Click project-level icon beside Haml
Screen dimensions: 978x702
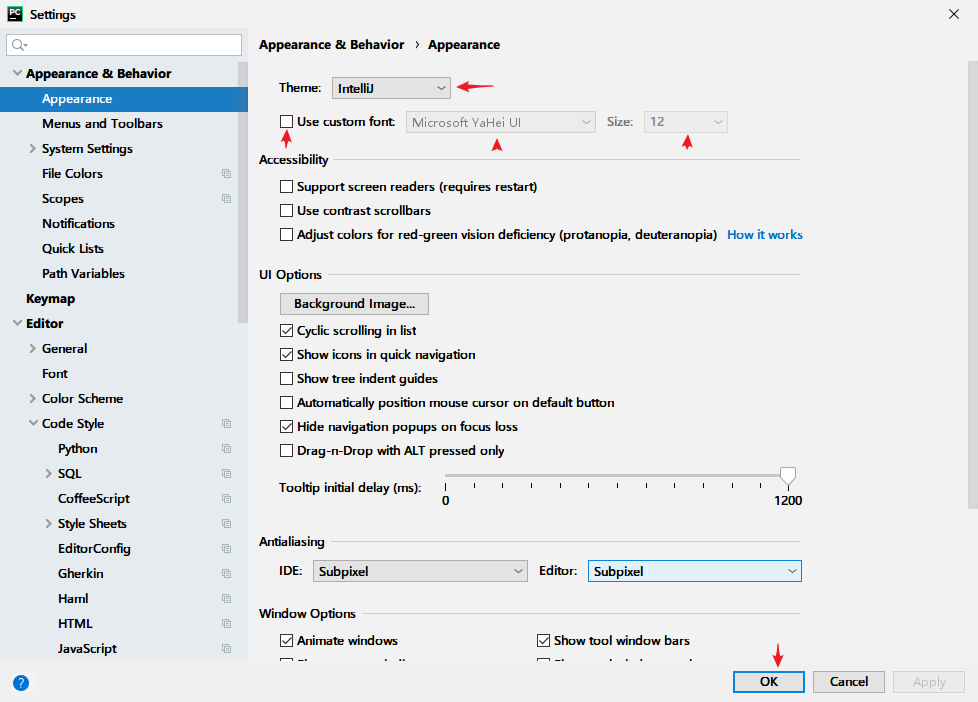click(x=226, y=598)
